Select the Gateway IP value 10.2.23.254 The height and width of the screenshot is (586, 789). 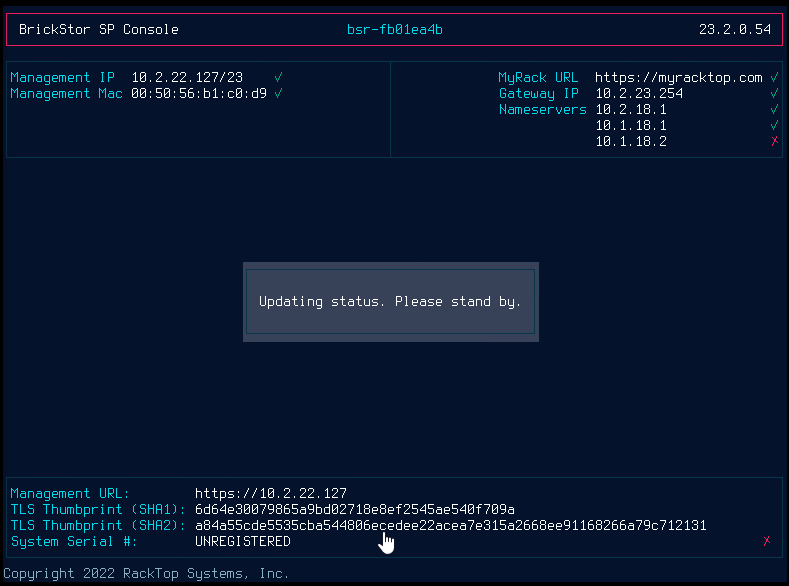(x=639, y=93)
